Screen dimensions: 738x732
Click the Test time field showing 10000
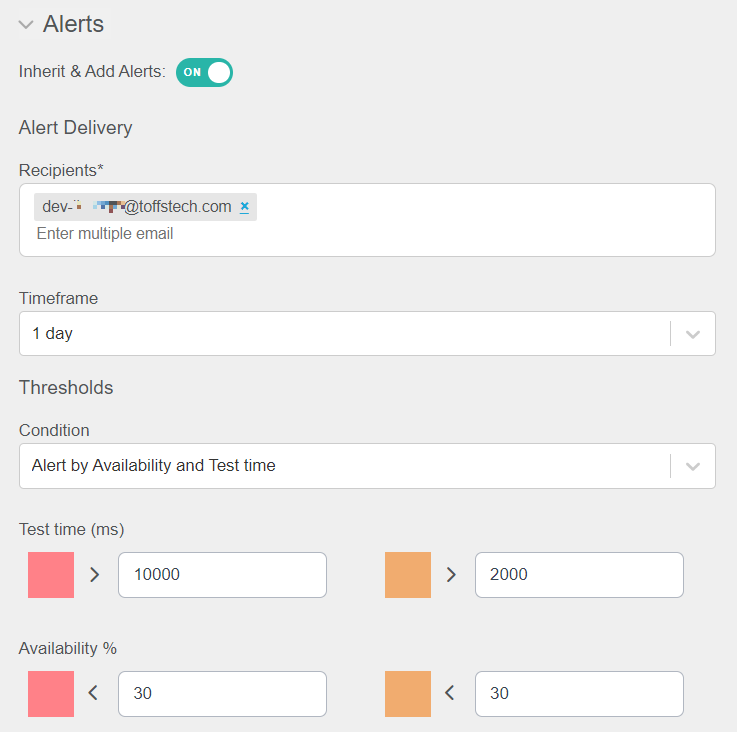tap(222, 575)
